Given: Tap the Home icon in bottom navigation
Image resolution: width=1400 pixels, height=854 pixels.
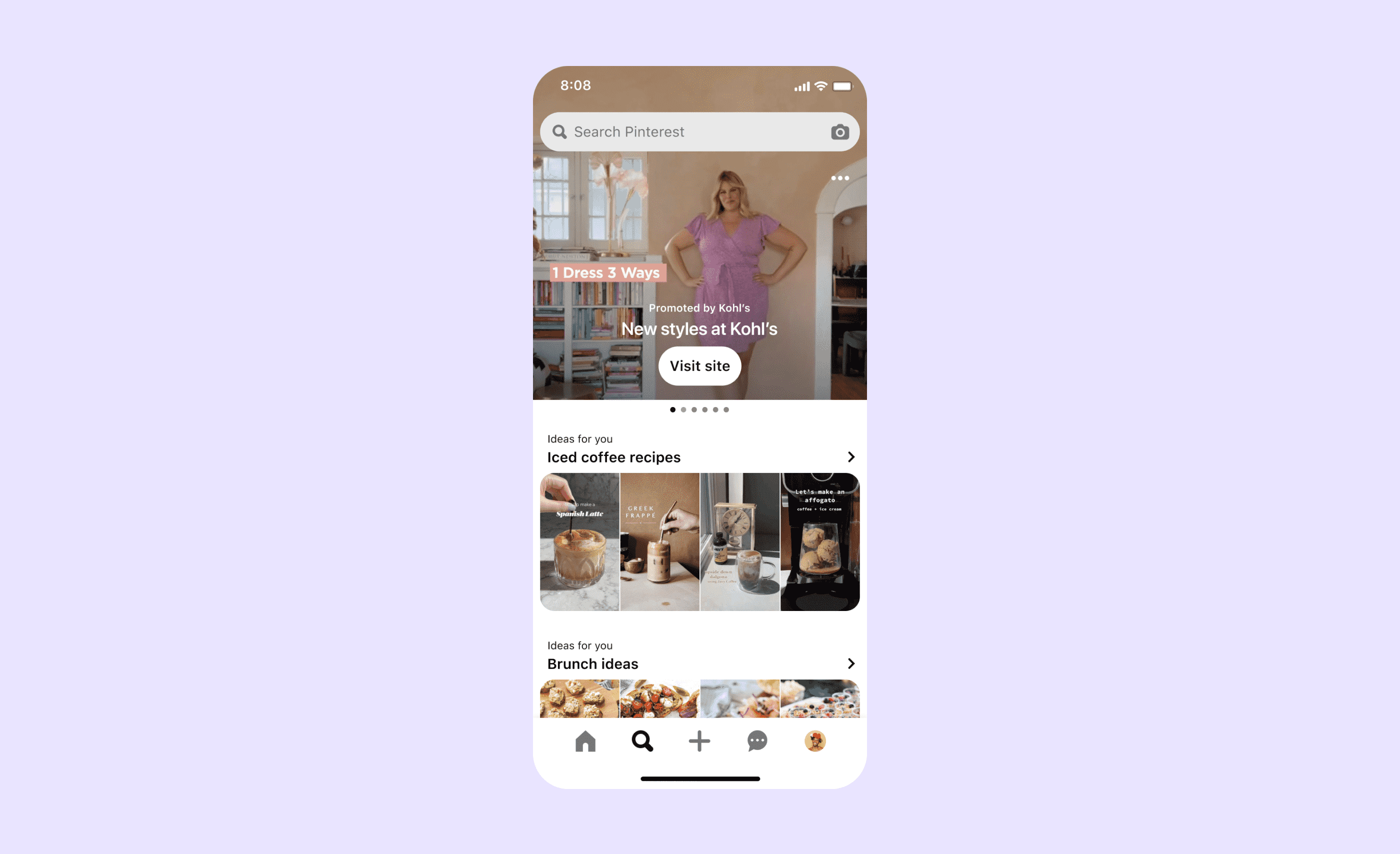Looking at the screenshot, I should (x=584, y=741).
